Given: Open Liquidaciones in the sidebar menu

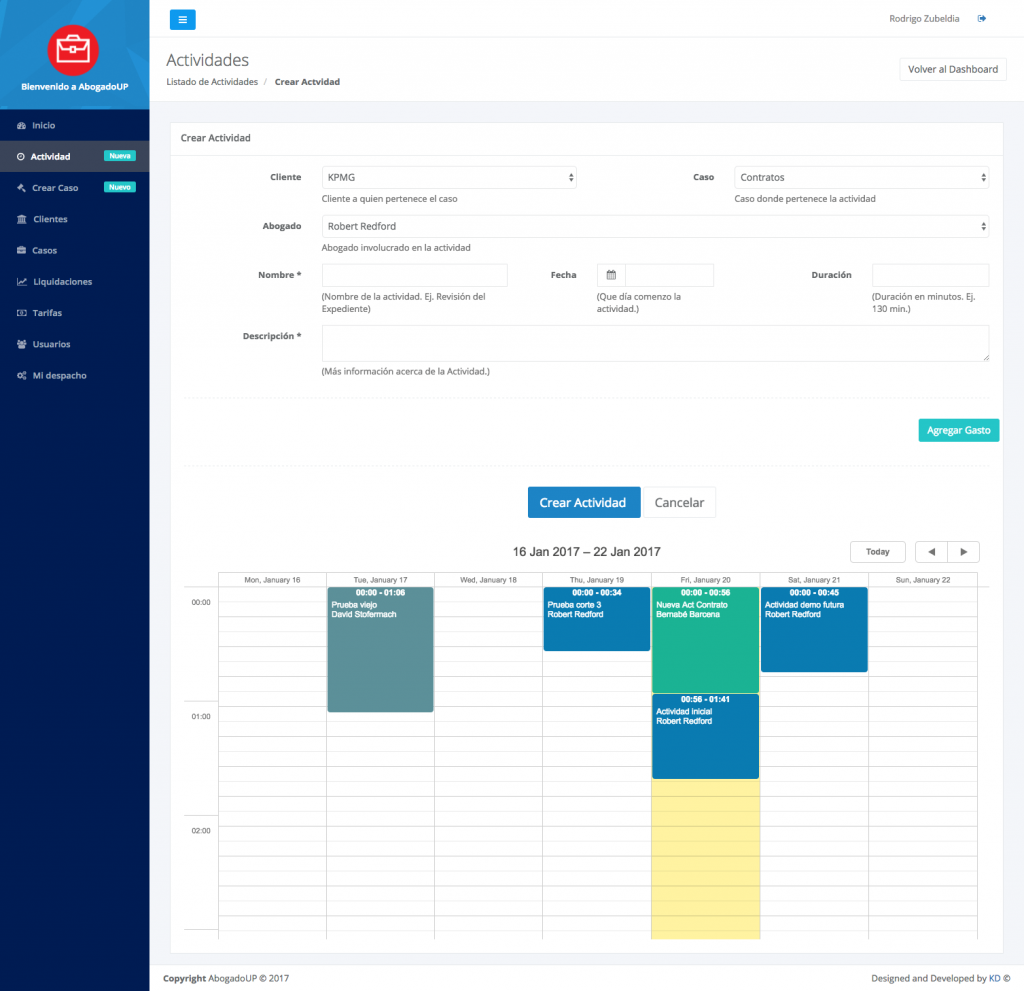Looking at the screenshot, I should pyautogui.click(x=74, y=282).
